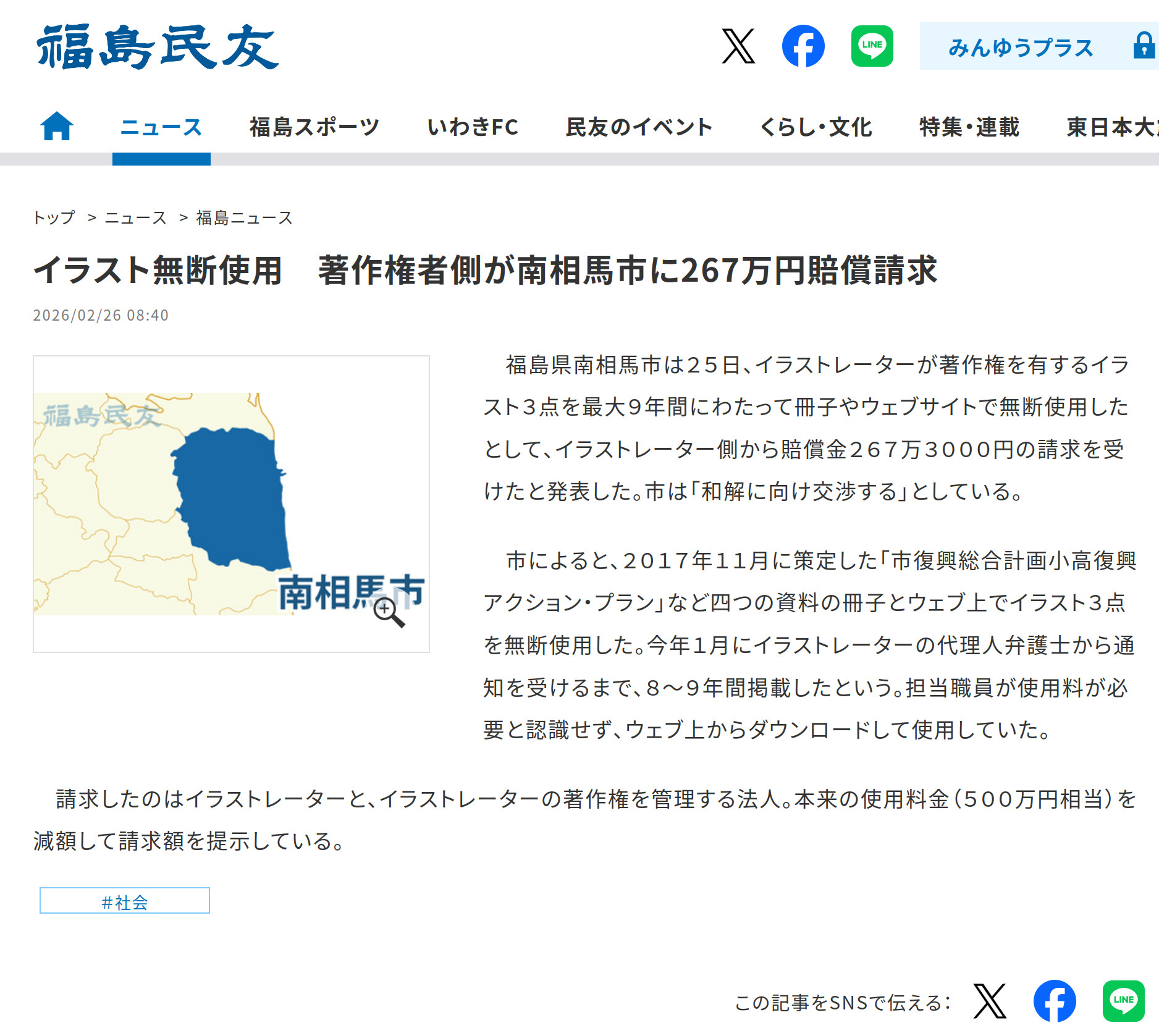Share article via bottom Facebook icon
The height and width of the screenshot is (1036, 1159).
[1055, 1001]
